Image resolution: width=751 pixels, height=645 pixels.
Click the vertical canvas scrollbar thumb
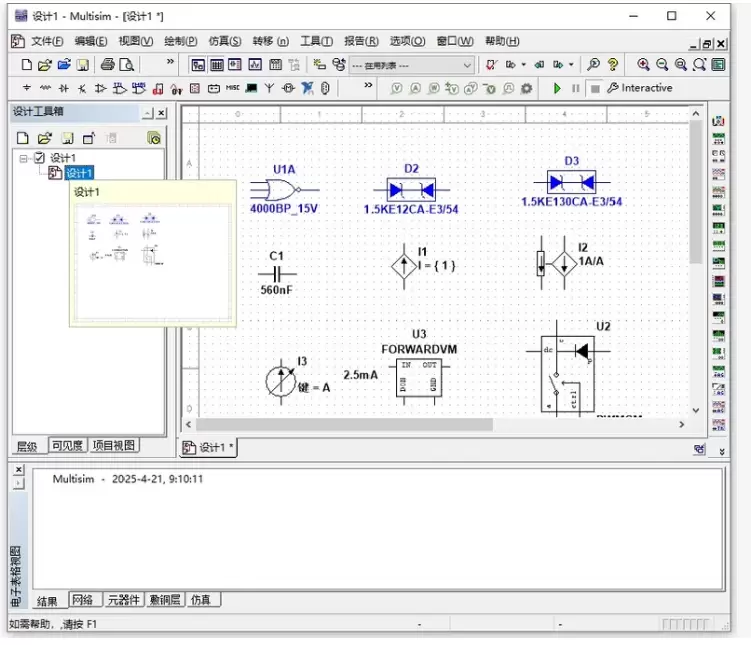pyautogui.click(x=695, y=192)
